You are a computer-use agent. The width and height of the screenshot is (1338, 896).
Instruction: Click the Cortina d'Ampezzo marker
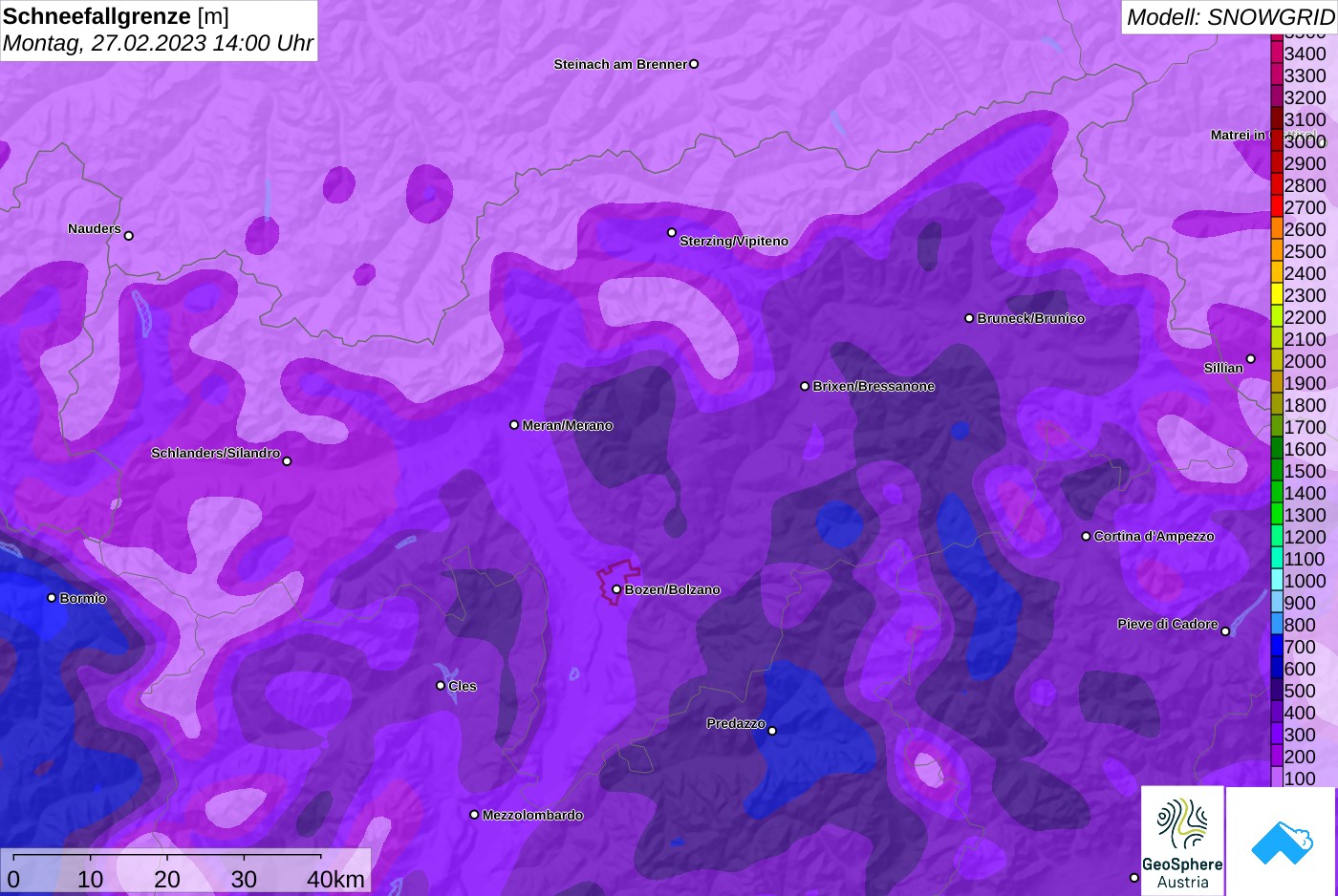tap(1086, 536)
